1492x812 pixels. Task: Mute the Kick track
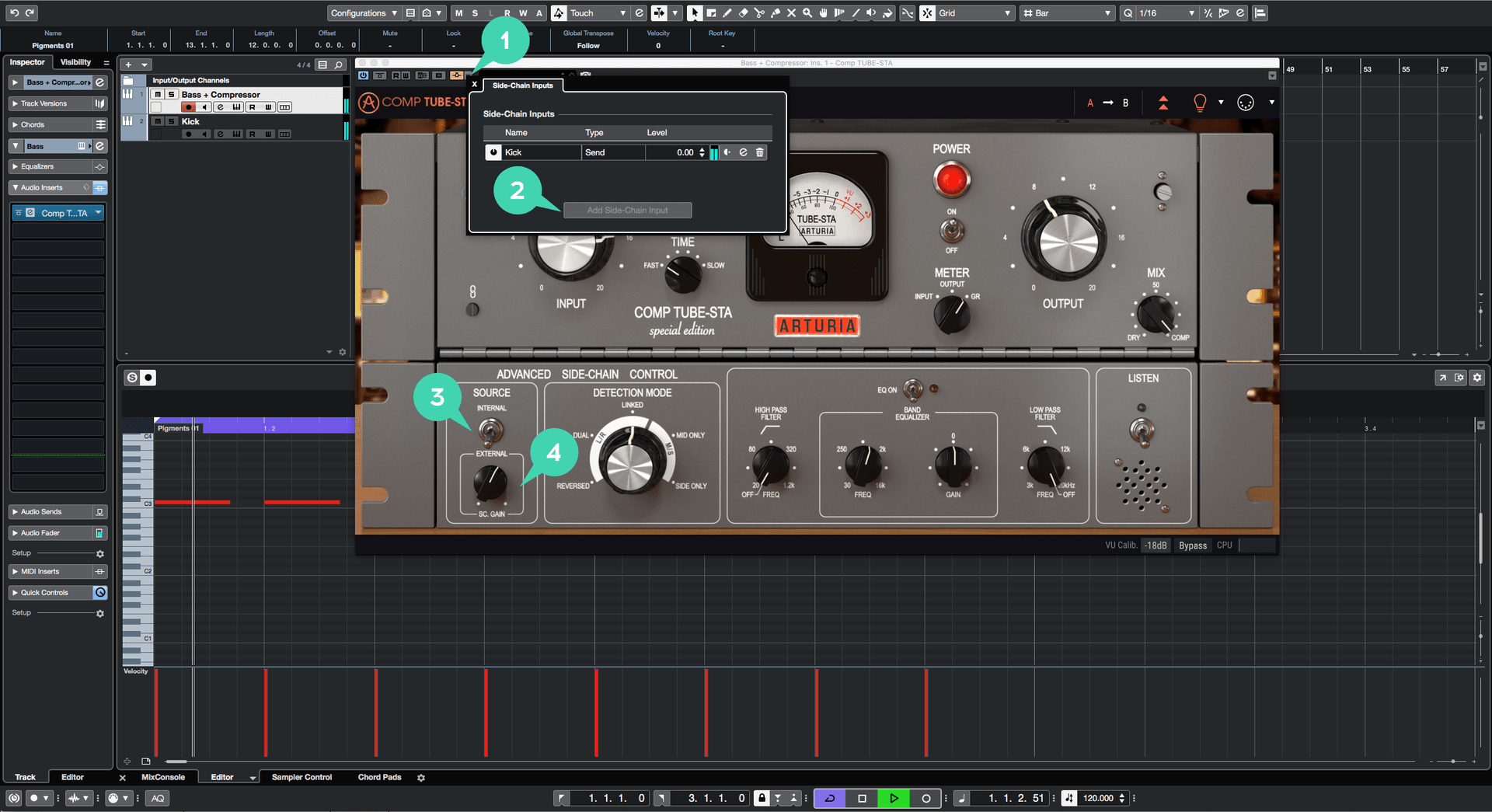click(158, 121)
